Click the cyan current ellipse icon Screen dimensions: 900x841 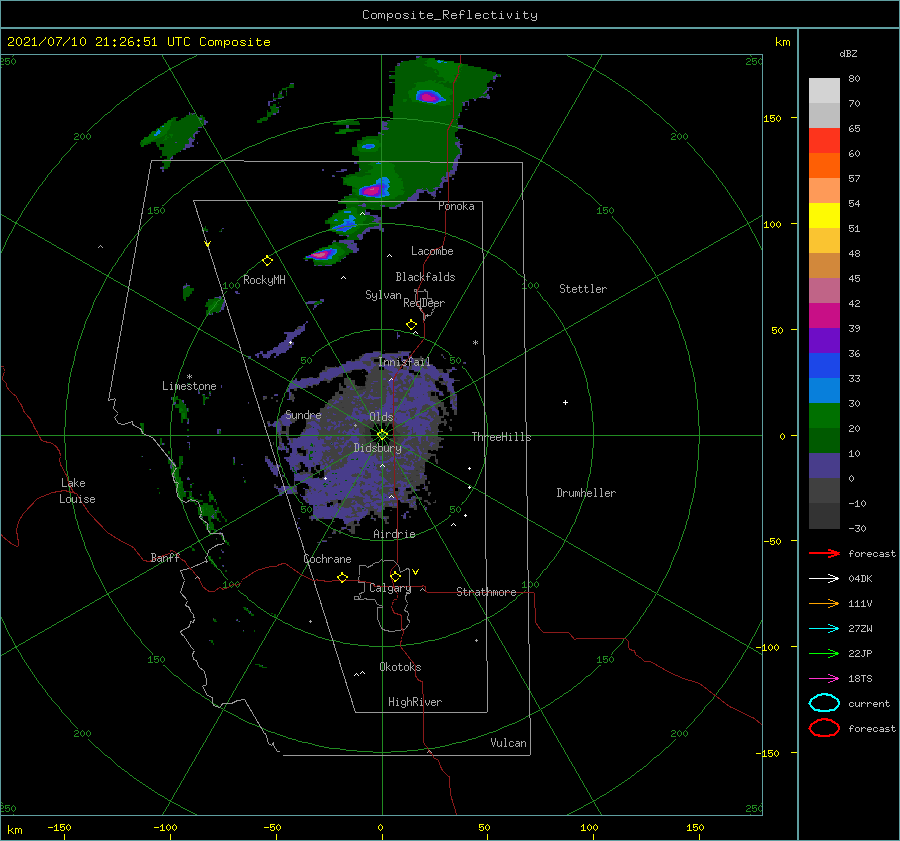[x=824, y=703]
